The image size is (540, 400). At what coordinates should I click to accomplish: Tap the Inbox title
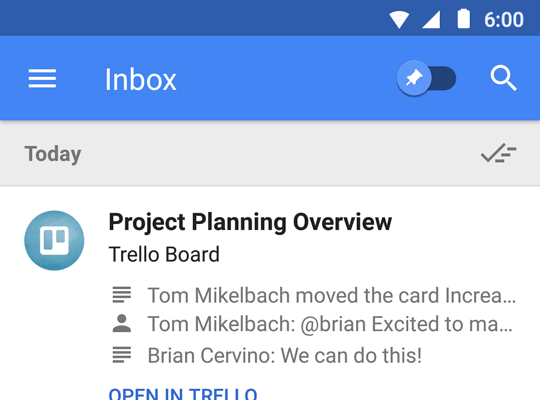pos(141,80)
